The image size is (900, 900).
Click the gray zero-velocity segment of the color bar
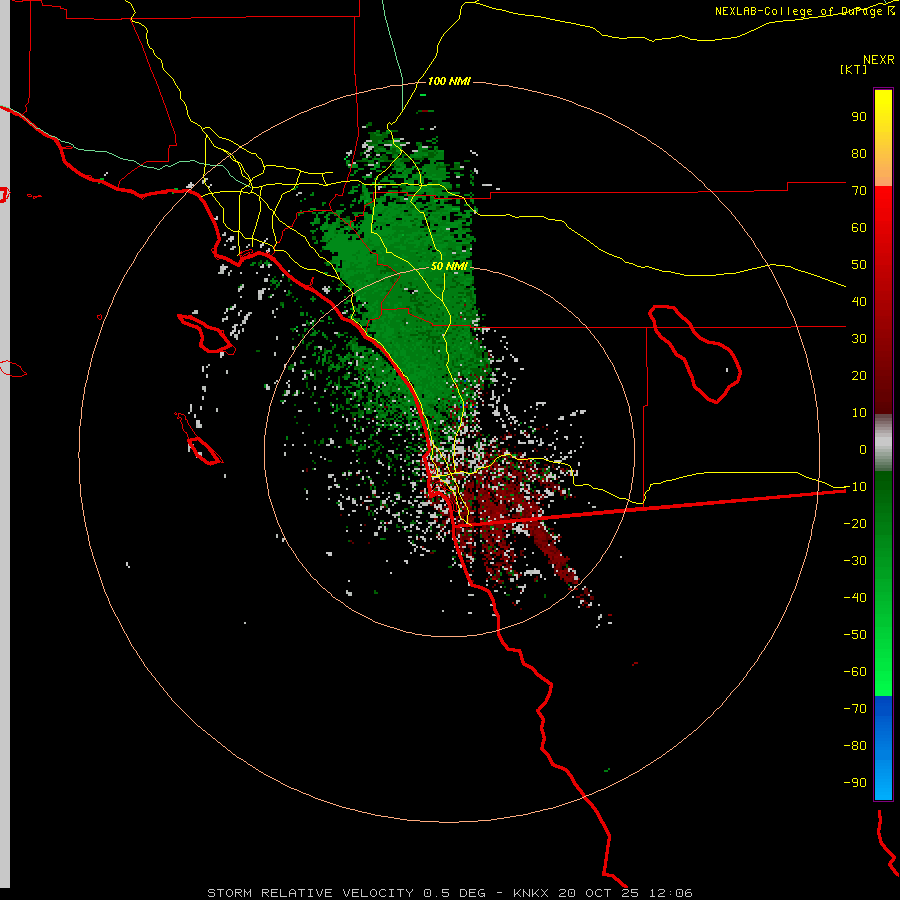click(x=883, y=443)
